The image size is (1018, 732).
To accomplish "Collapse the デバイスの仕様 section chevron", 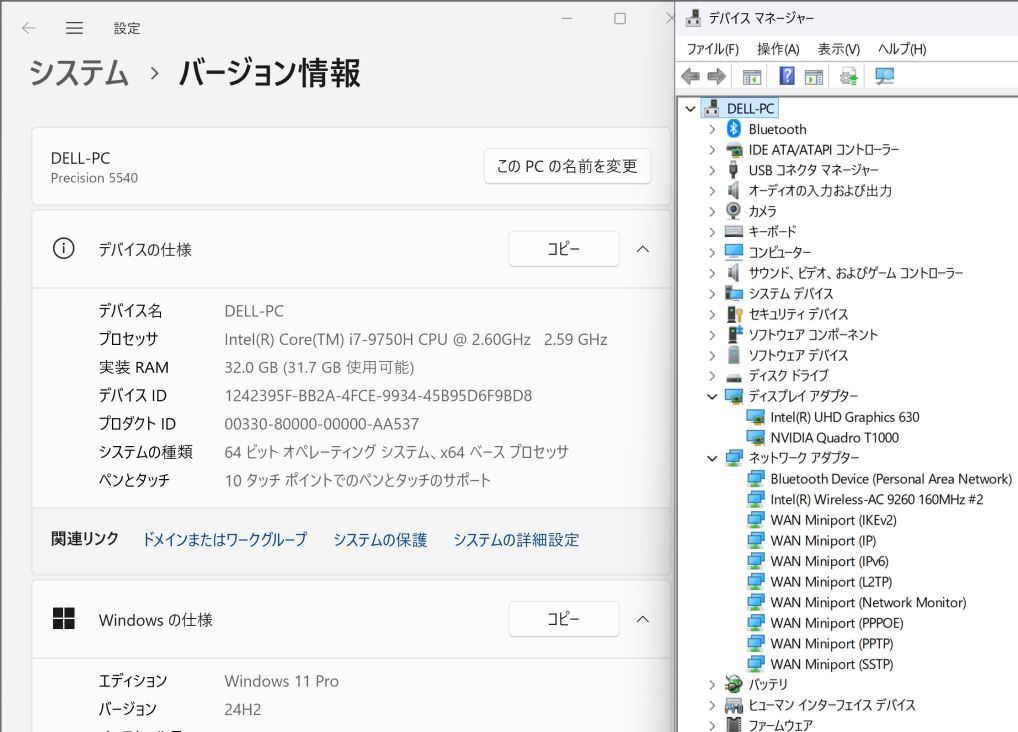I will click(643, 249).
